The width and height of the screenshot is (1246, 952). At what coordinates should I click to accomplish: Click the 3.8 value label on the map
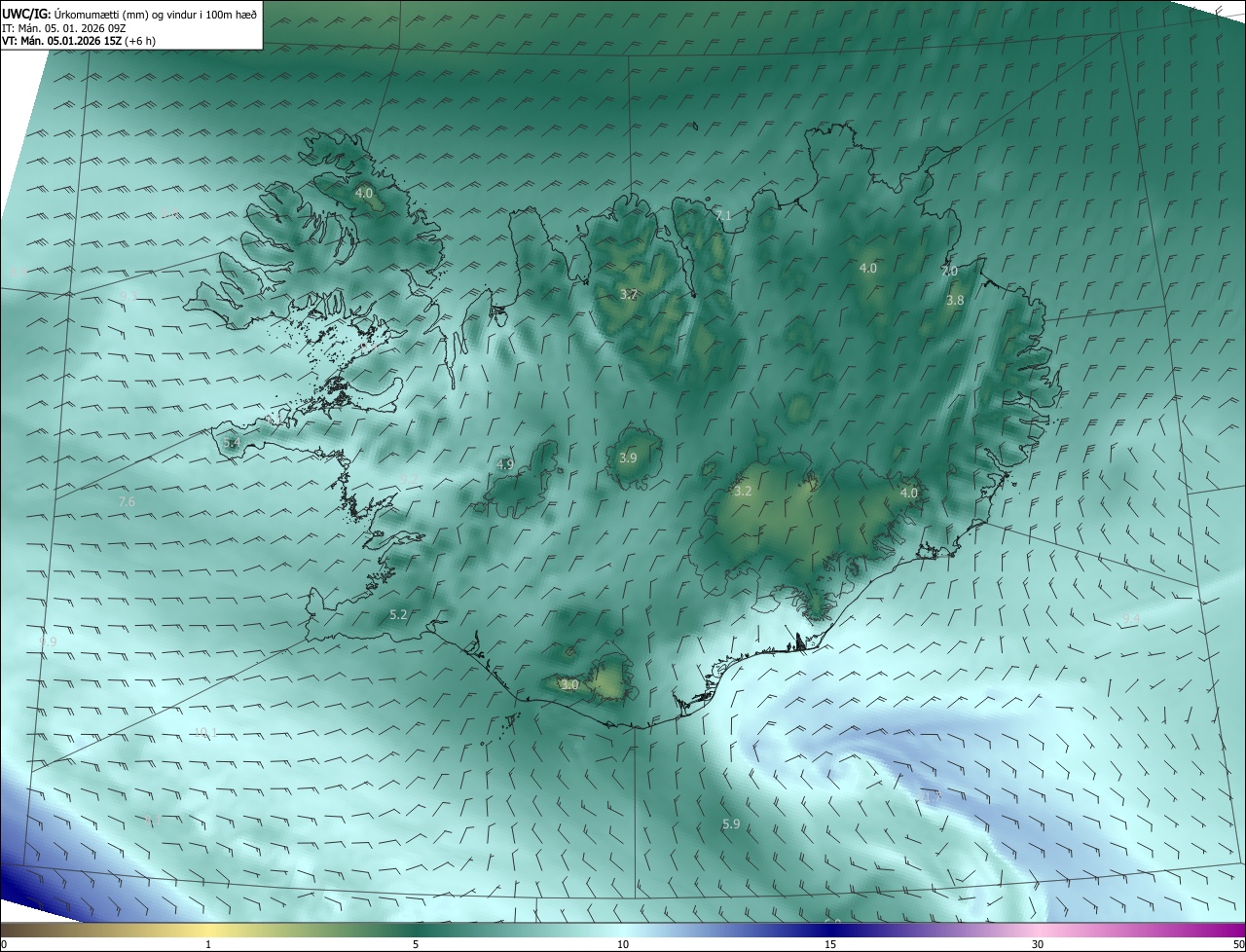coord(955,301)
